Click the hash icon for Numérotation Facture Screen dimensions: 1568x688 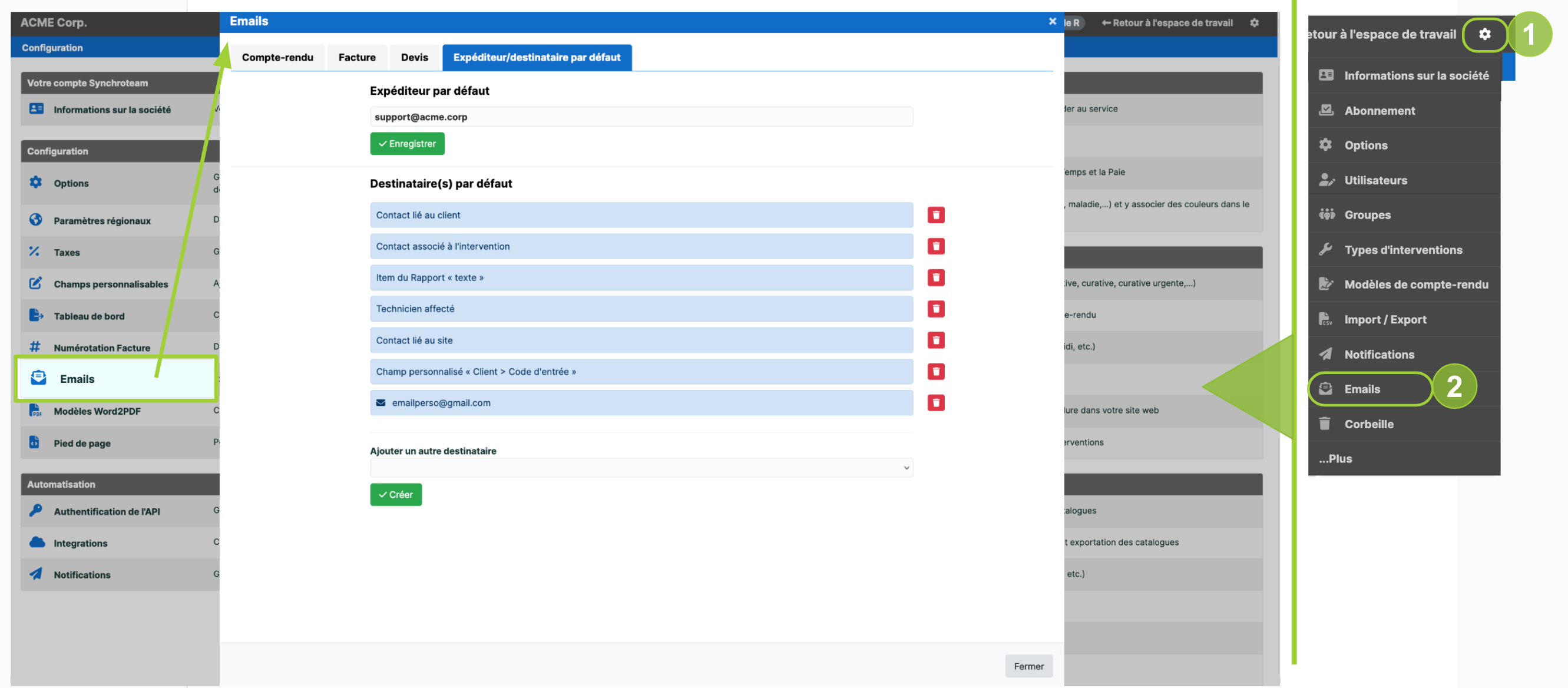click(x=35, y=347)
